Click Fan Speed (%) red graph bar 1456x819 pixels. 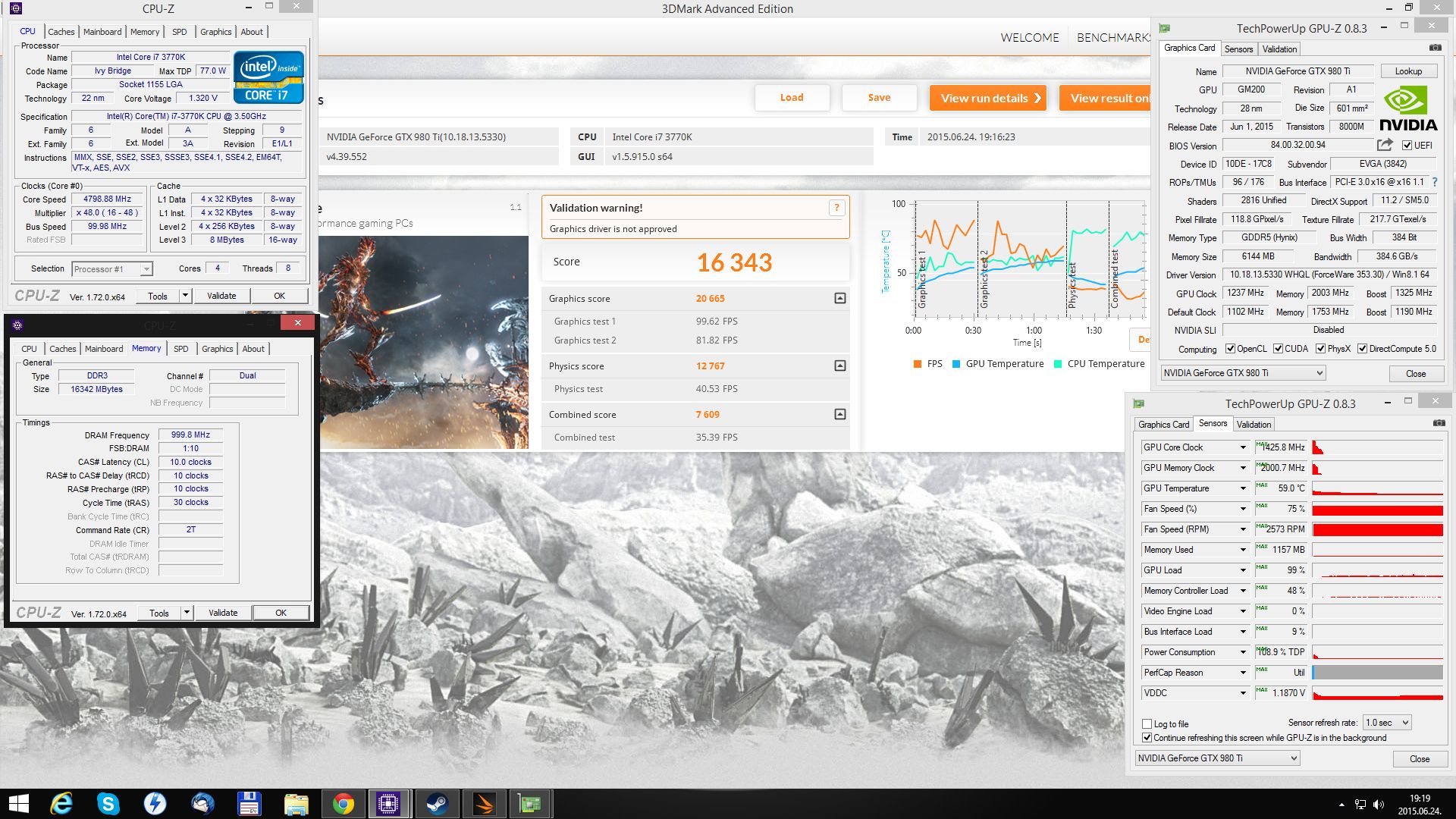1377,509
